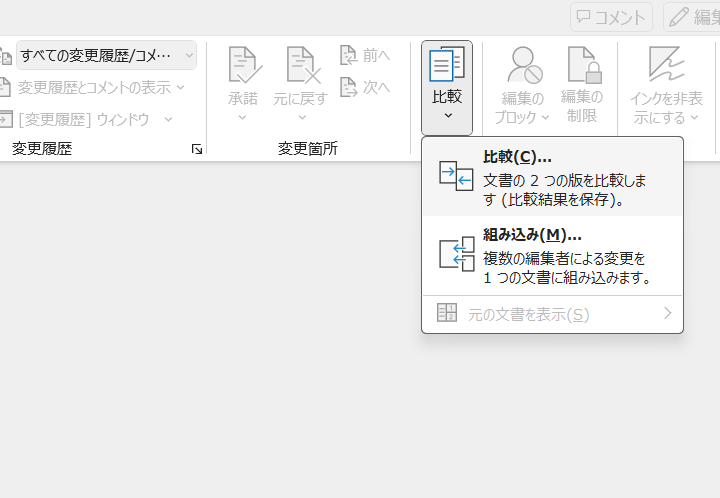The height and width of the screenshot is (498, 720).
Task: Open 変更履歴 group dialog launcher
Action: 197,149
